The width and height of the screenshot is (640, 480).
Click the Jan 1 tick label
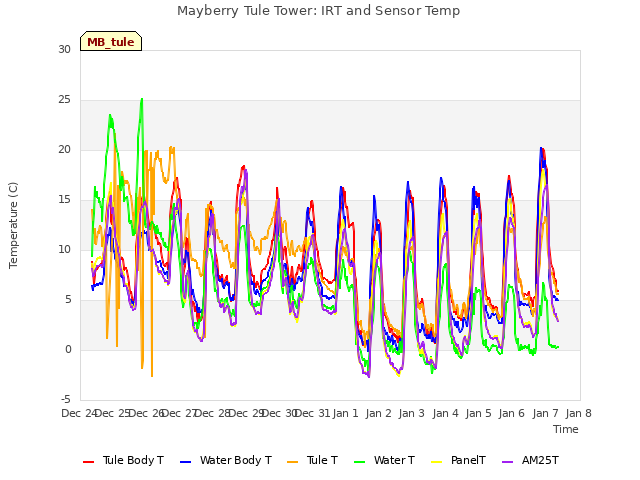(345, 413)
